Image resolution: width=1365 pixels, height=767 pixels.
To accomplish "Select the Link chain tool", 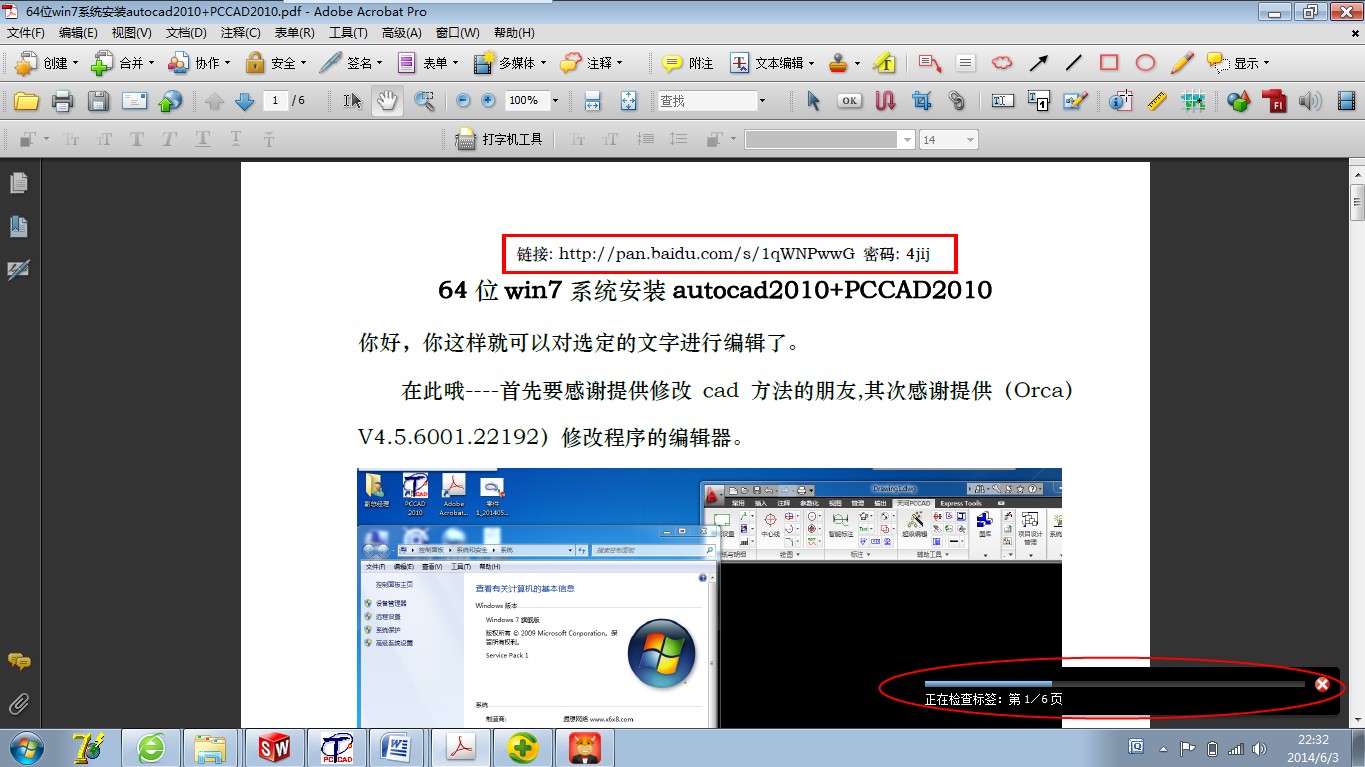I will click(x=957, y=101).
